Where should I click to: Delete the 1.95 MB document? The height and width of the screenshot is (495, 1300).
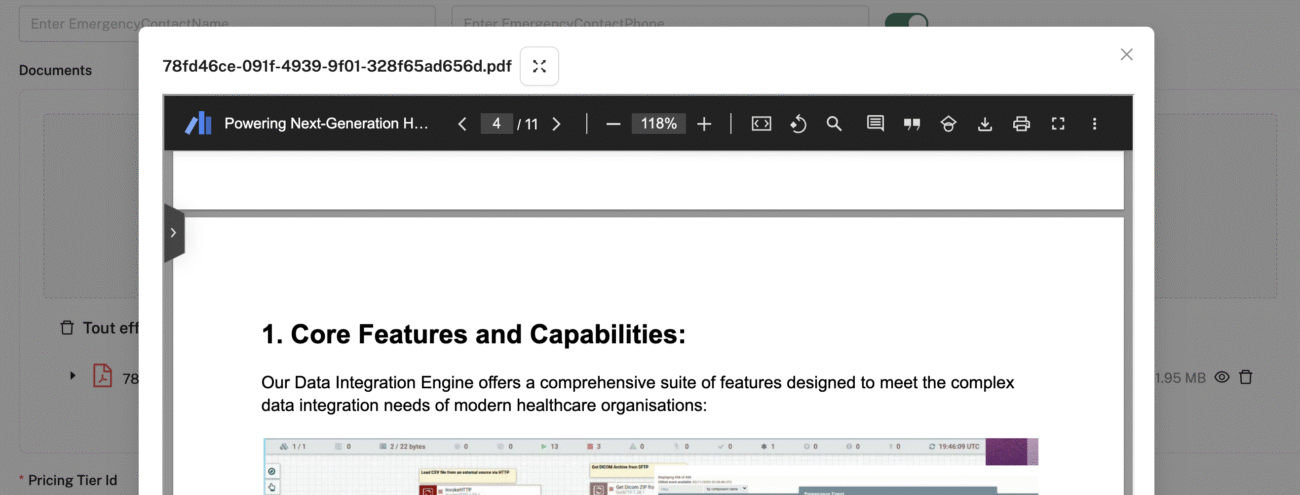[x=1245, y=377]
